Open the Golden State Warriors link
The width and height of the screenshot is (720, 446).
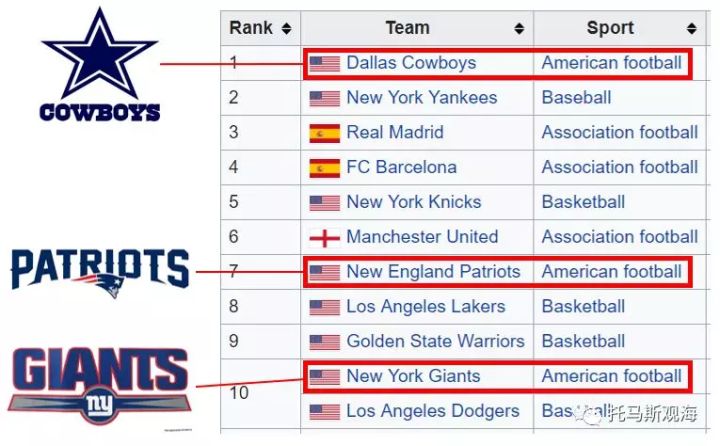435,341
